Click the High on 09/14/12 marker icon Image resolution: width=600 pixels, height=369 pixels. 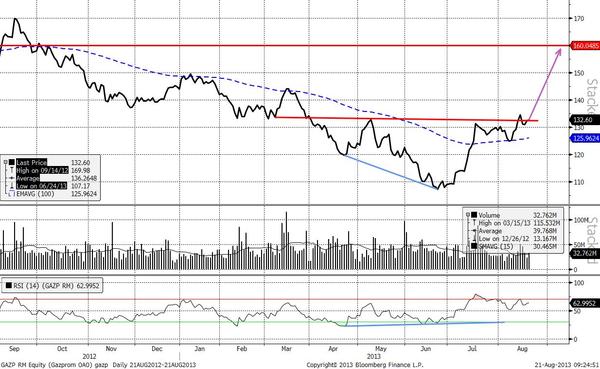(12, 170)
